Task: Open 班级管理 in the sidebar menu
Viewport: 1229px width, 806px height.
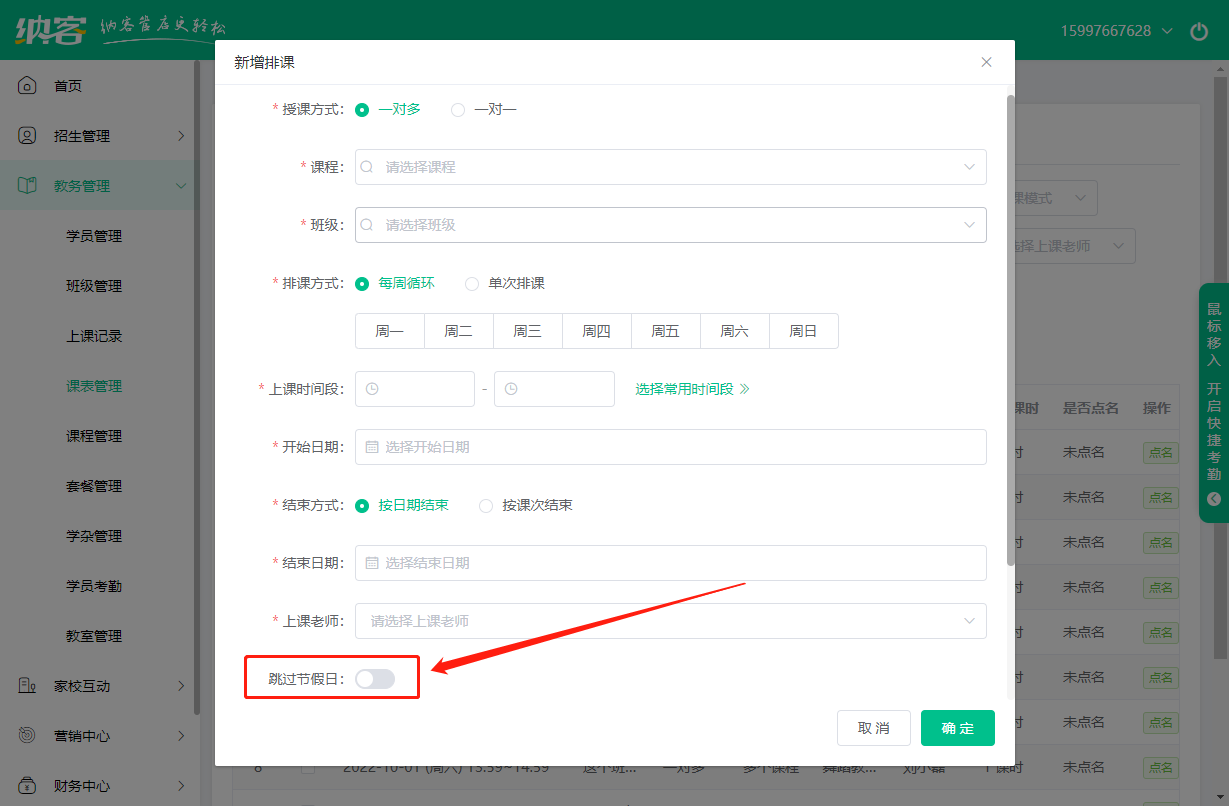Action: pyautogui.click(x=94, y=286)
